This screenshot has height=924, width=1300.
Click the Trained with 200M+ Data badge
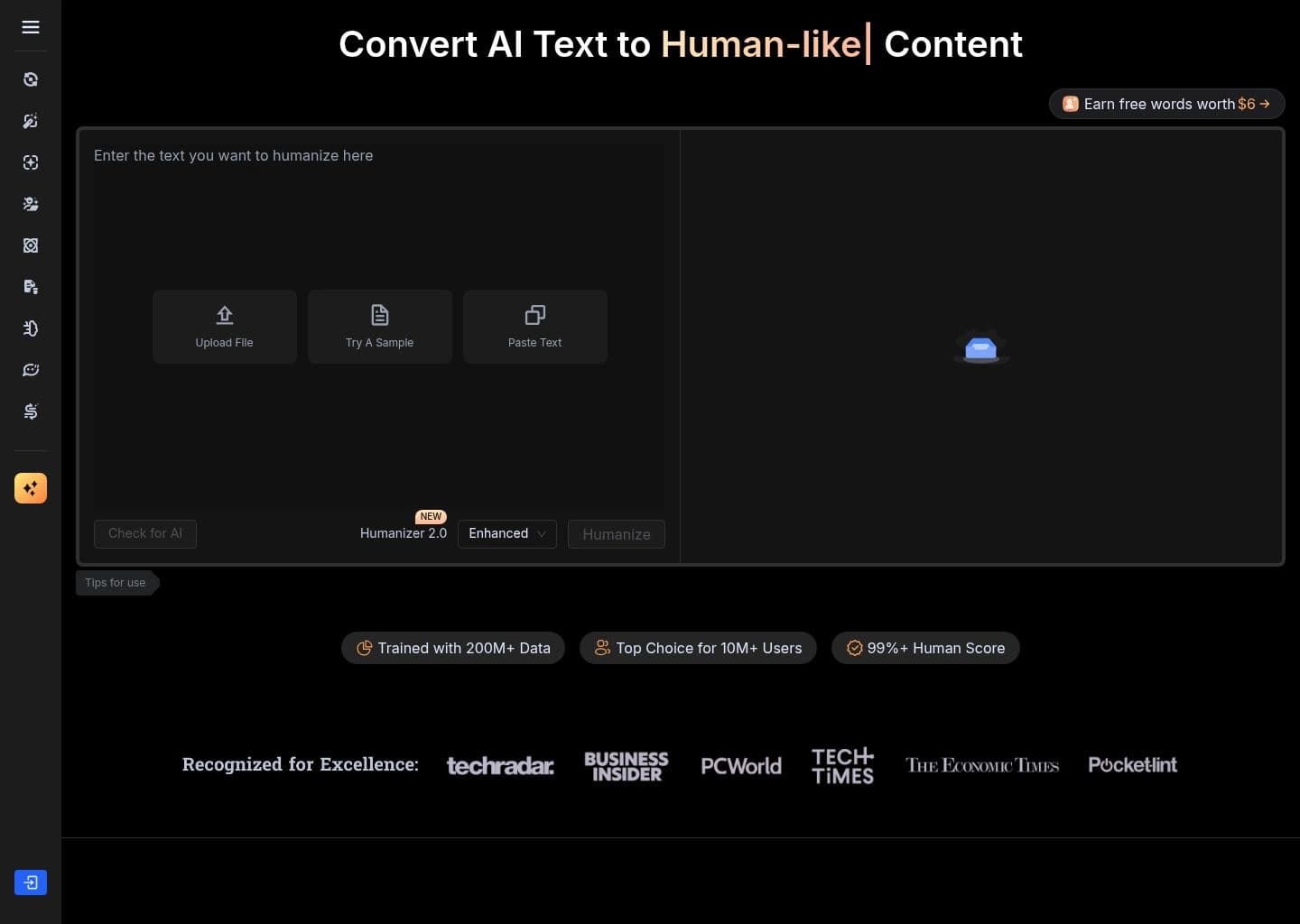pos(453,648)
